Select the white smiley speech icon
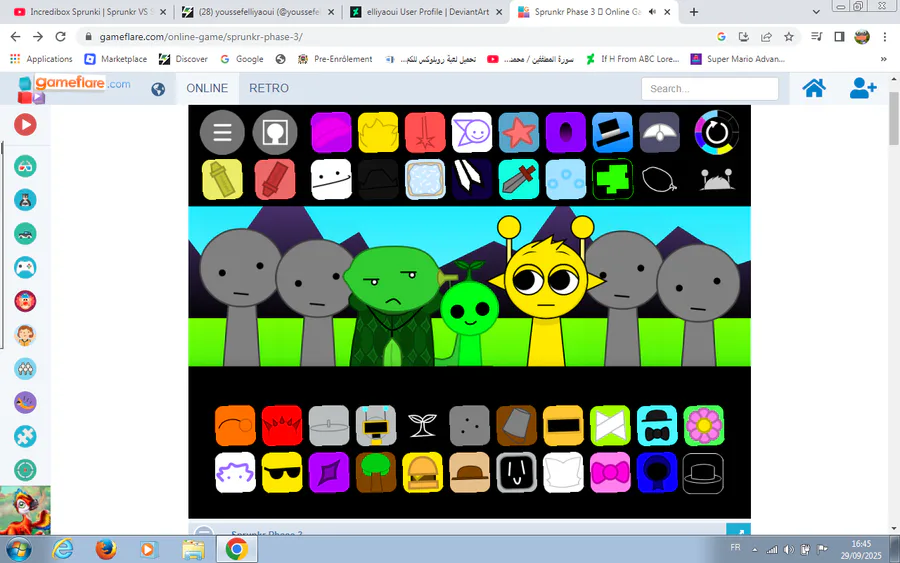Screen dimensions: 900x563 (x=472, y=133)
